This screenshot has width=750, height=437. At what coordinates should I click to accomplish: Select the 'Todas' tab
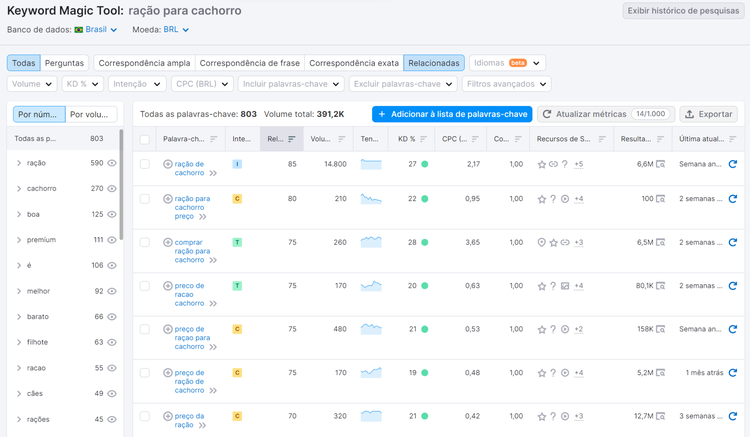23,63
